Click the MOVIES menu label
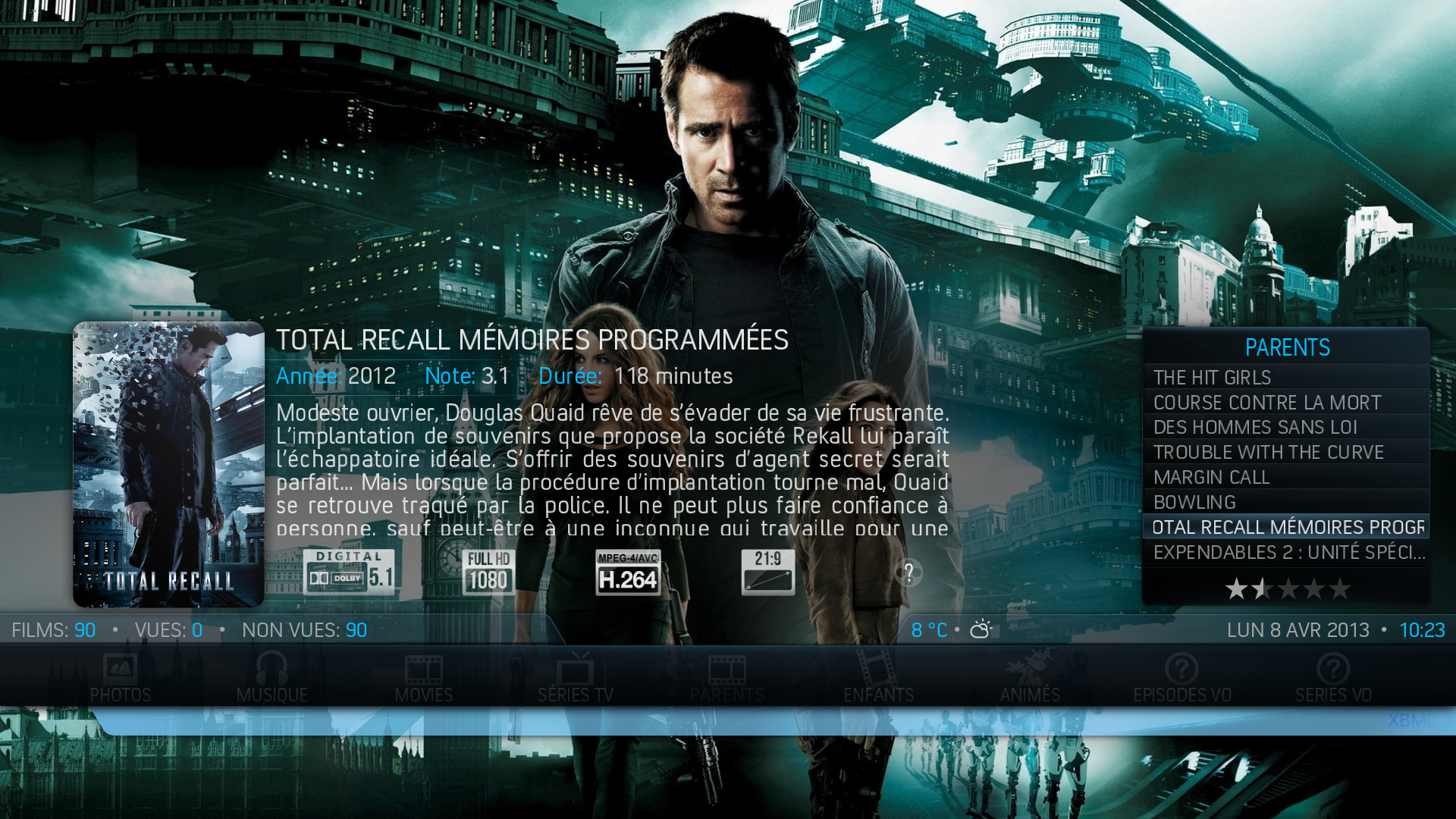 (x=423, y=695)
